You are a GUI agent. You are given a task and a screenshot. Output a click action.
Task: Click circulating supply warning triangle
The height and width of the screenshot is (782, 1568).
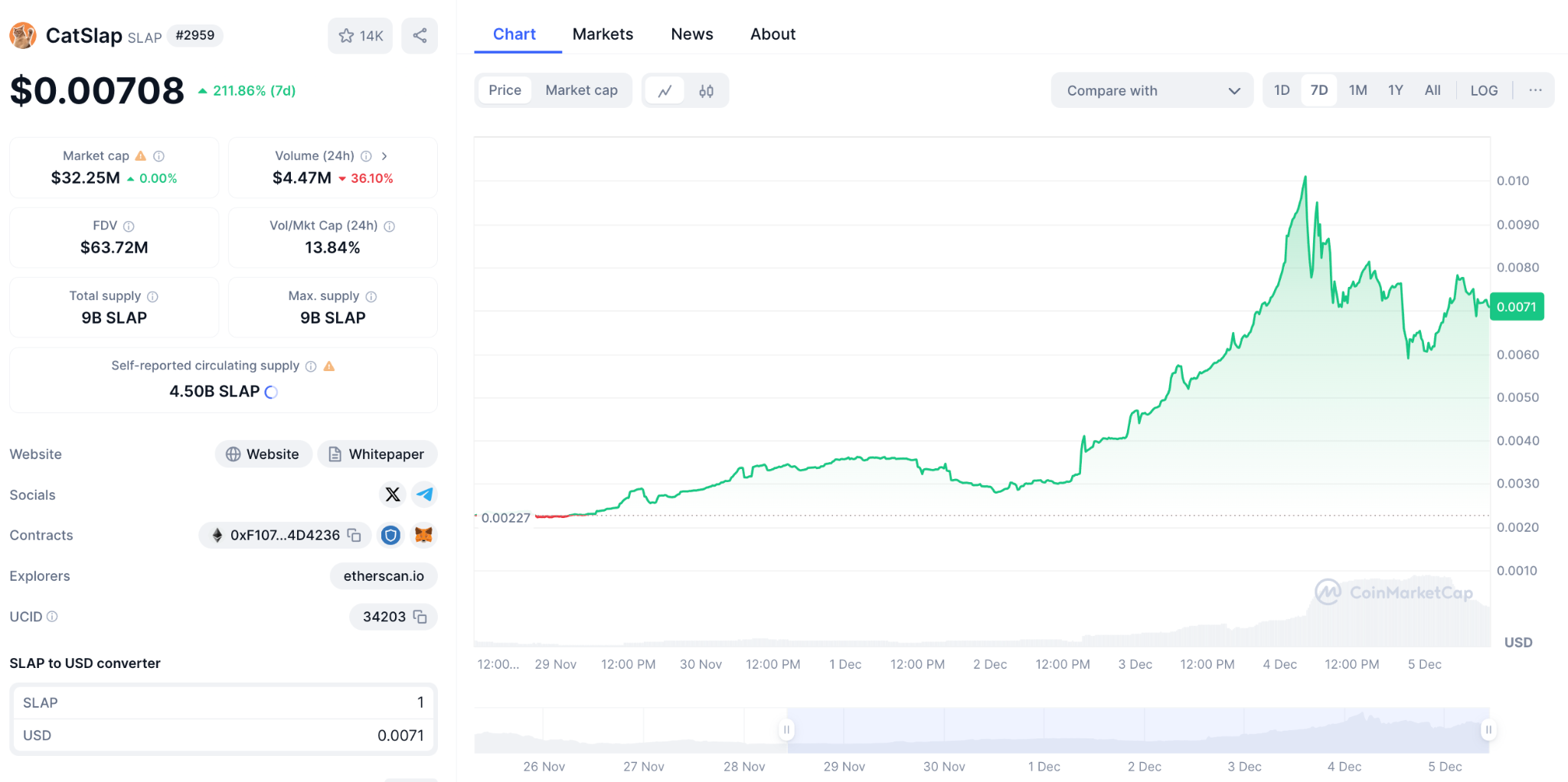point(329,367)
